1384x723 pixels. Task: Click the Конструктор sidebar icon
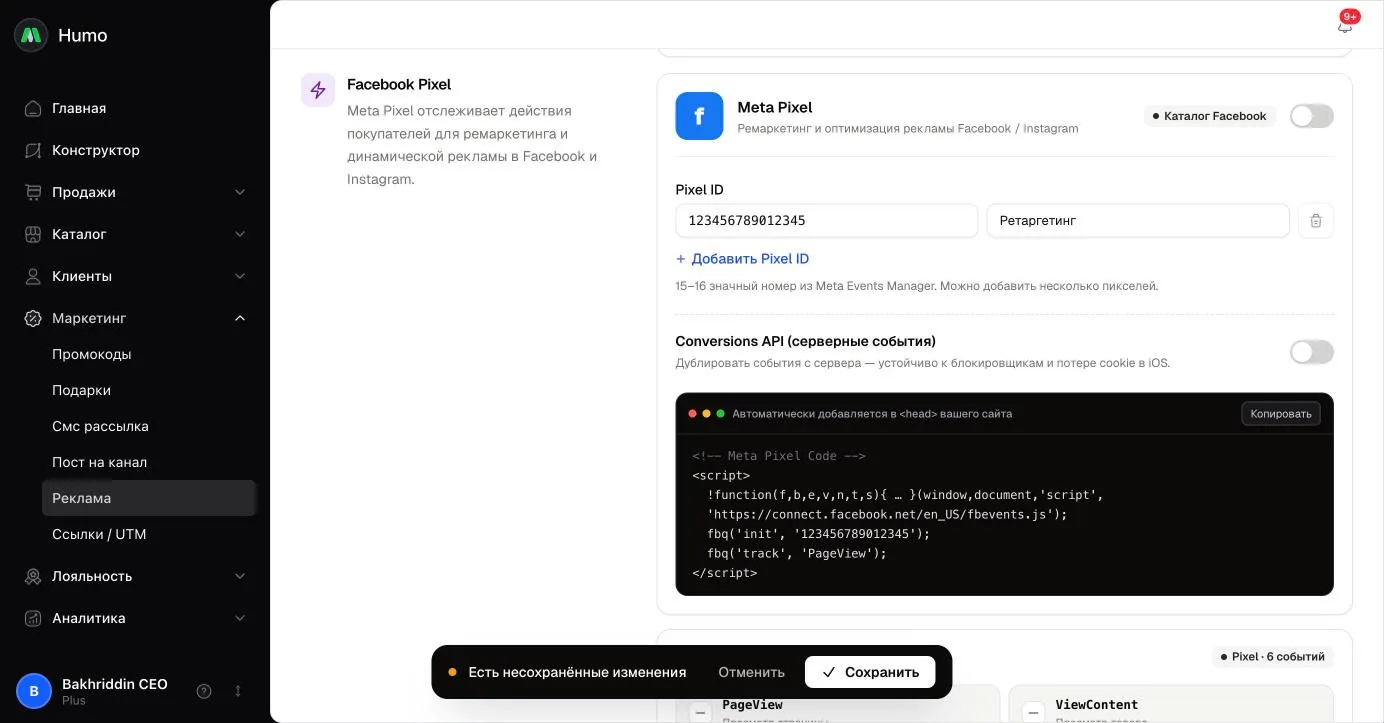(x=33, y=150)
